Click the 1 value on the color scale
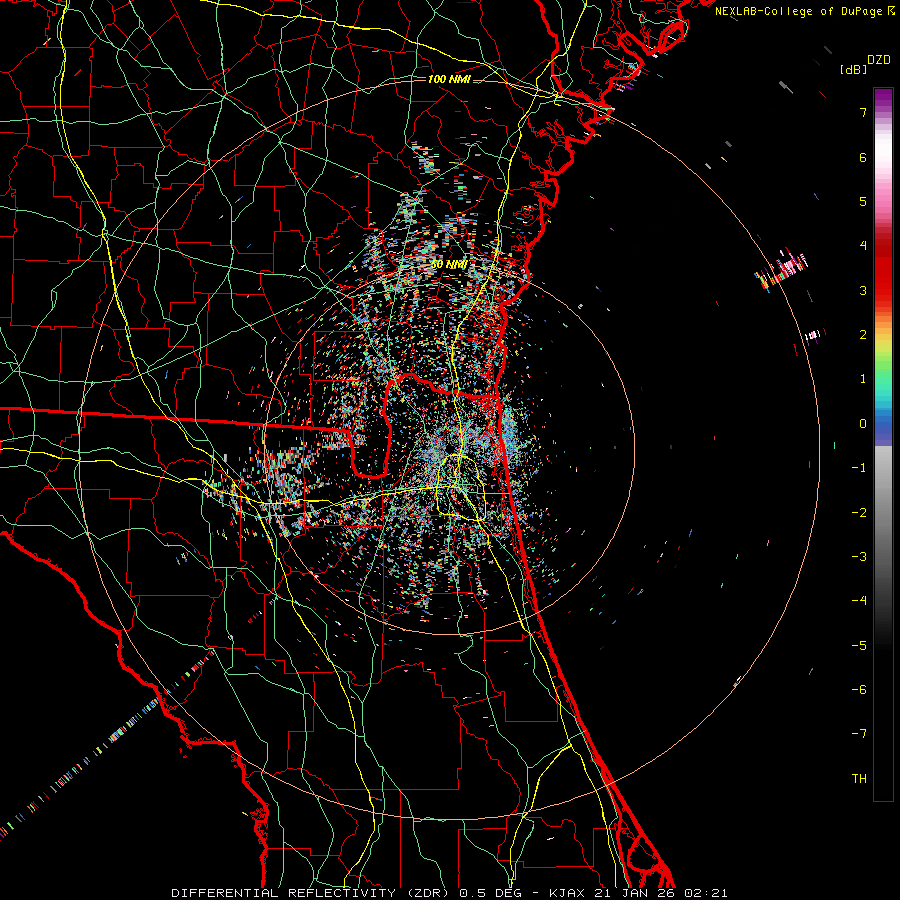 (x=863, y=379)
